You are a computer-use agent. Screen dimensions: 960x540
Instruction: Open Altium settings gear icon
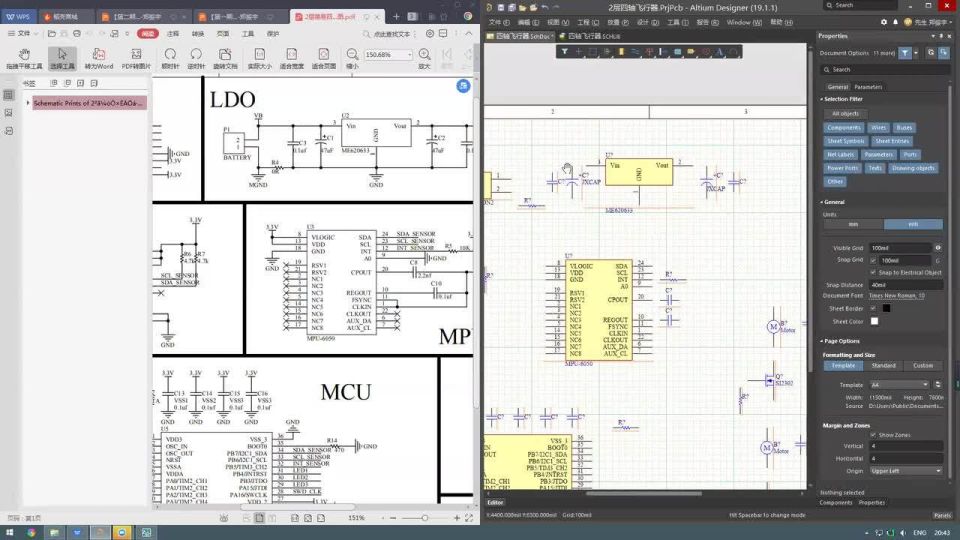[x=883, y=22]
